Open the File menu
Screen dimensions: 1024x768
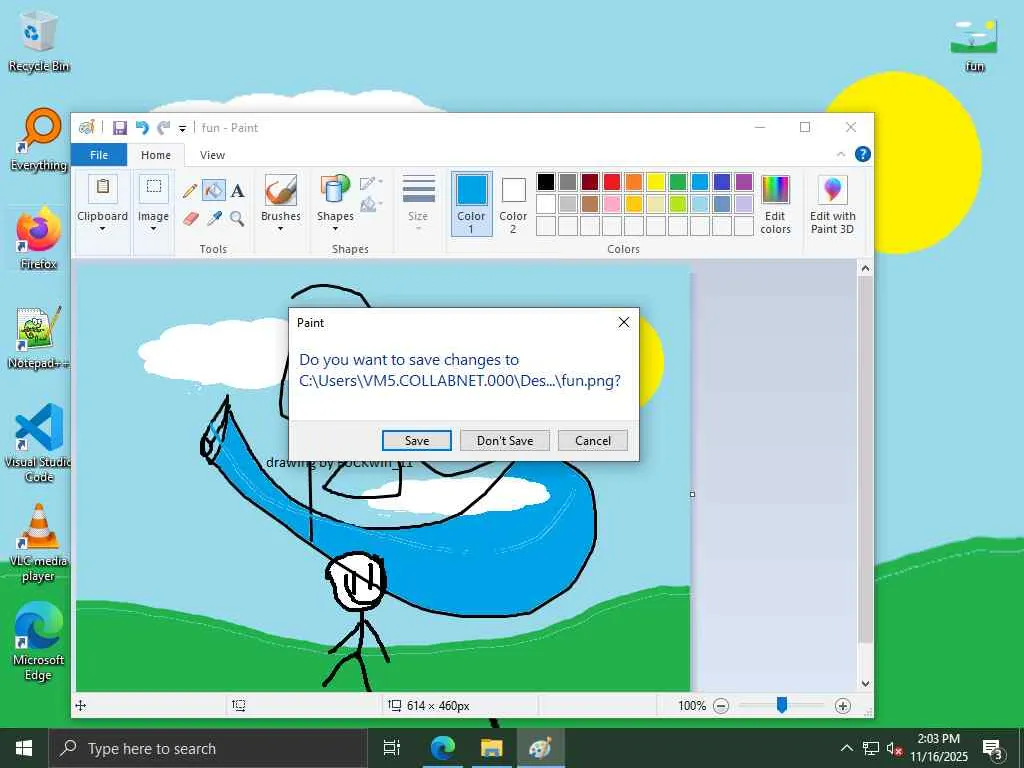[99, 155]
